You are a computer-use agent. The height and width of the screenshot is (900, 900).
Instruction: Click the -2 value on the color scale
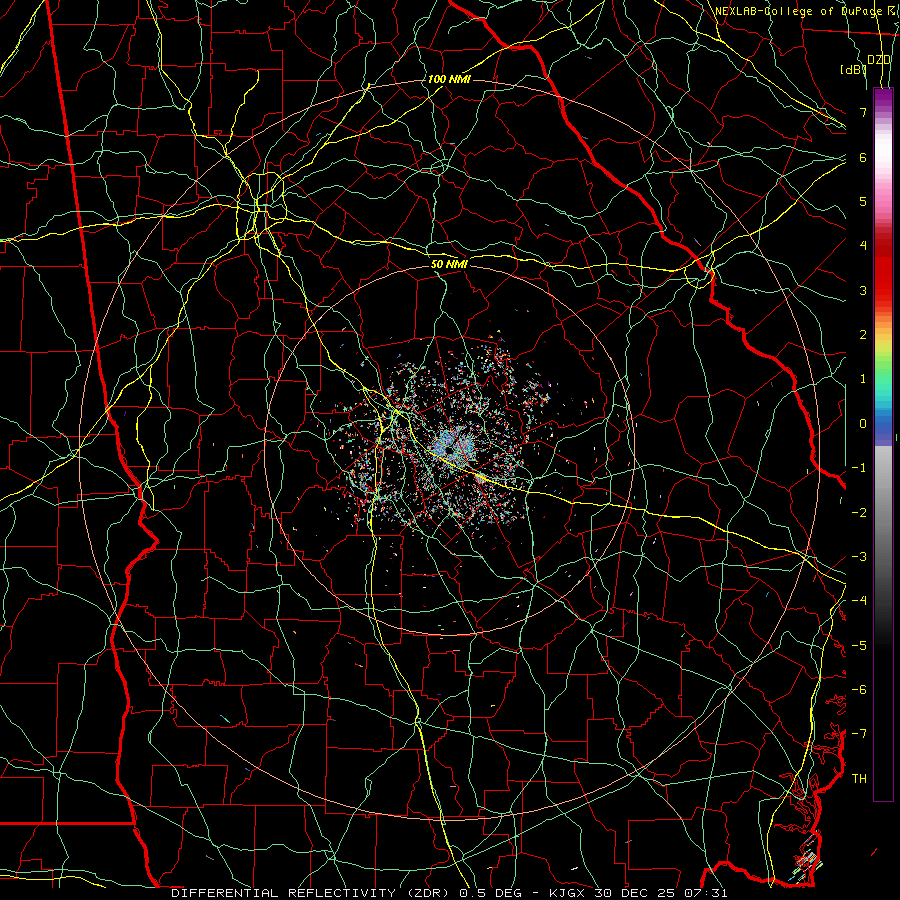click(x=859, y=513)
